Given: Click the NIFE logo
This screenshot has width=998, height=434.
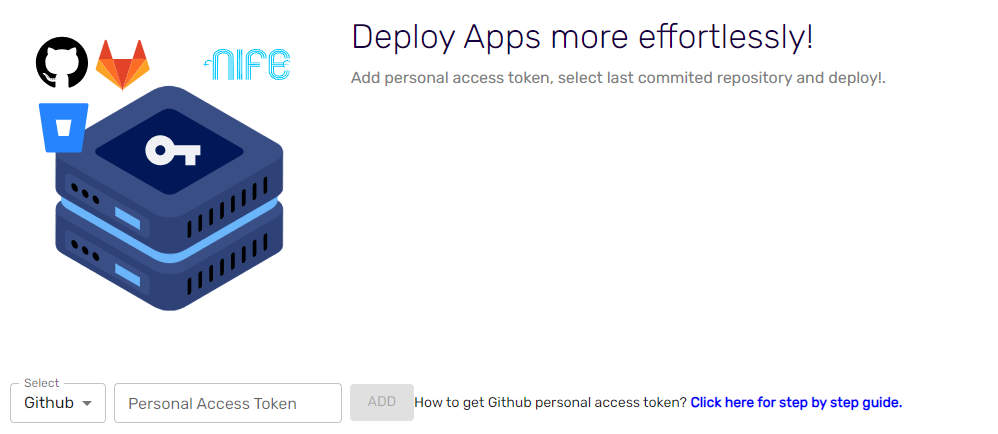Looking at the screenshot, I should click(x=248, y=65).
